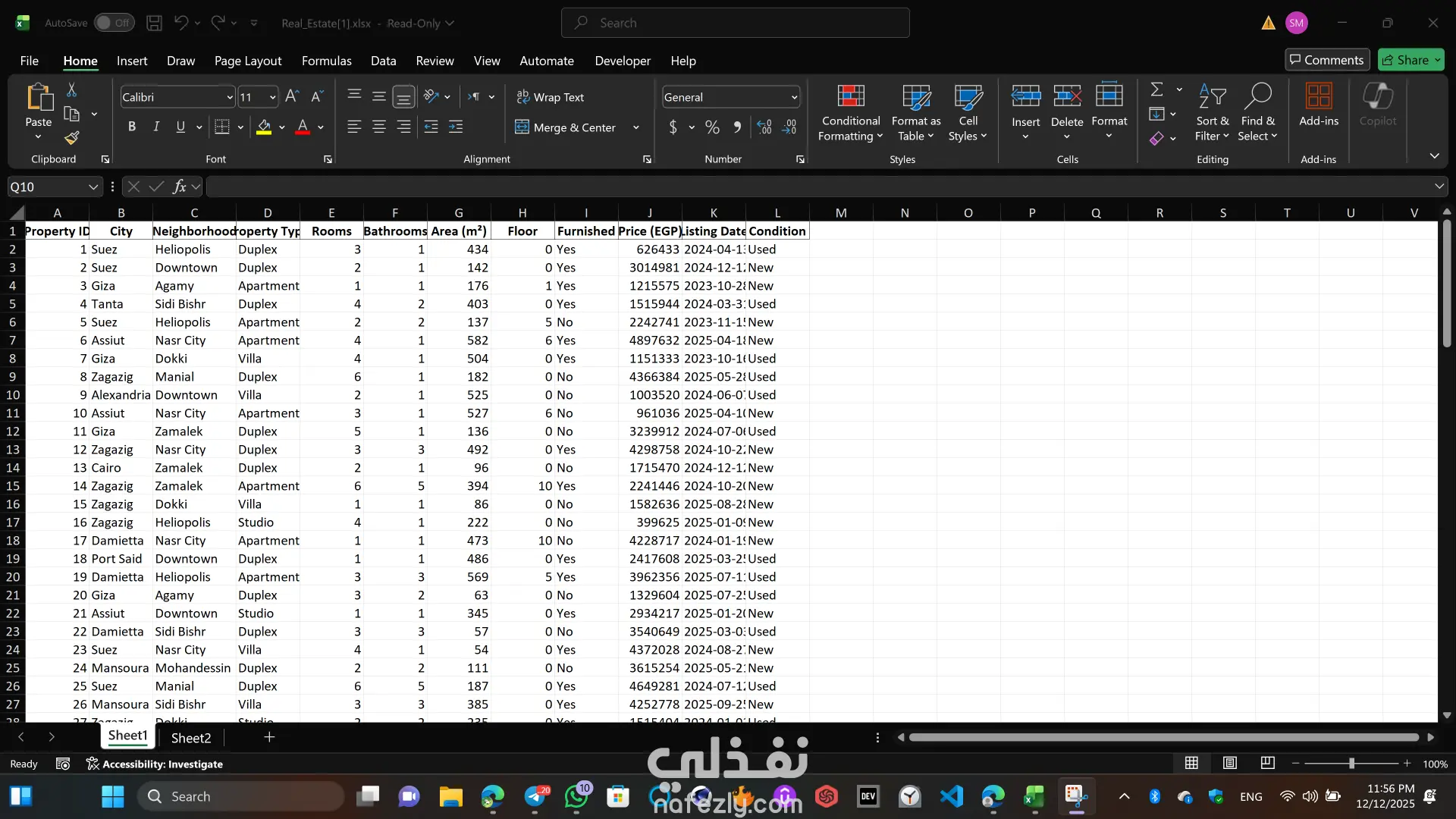
Task: Click the Format Painter brush icon
Action: pos(72,138)
